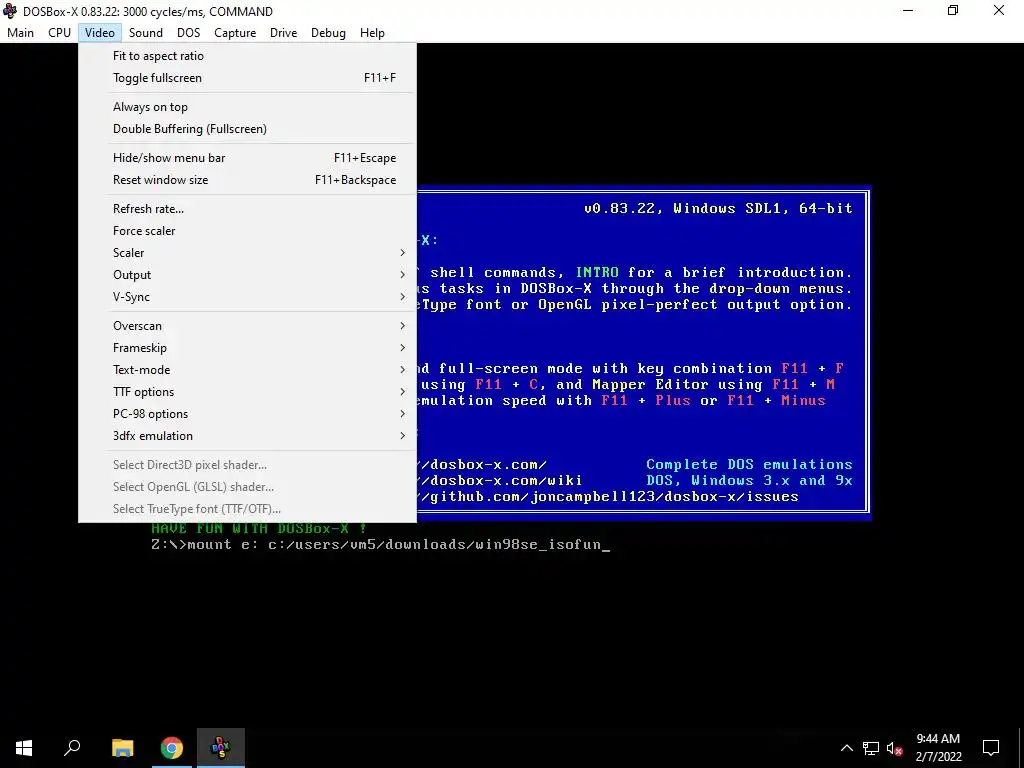Close the DOSBox-X window
This screenshot has width=1024, height=768.
(x=999, y=10)
